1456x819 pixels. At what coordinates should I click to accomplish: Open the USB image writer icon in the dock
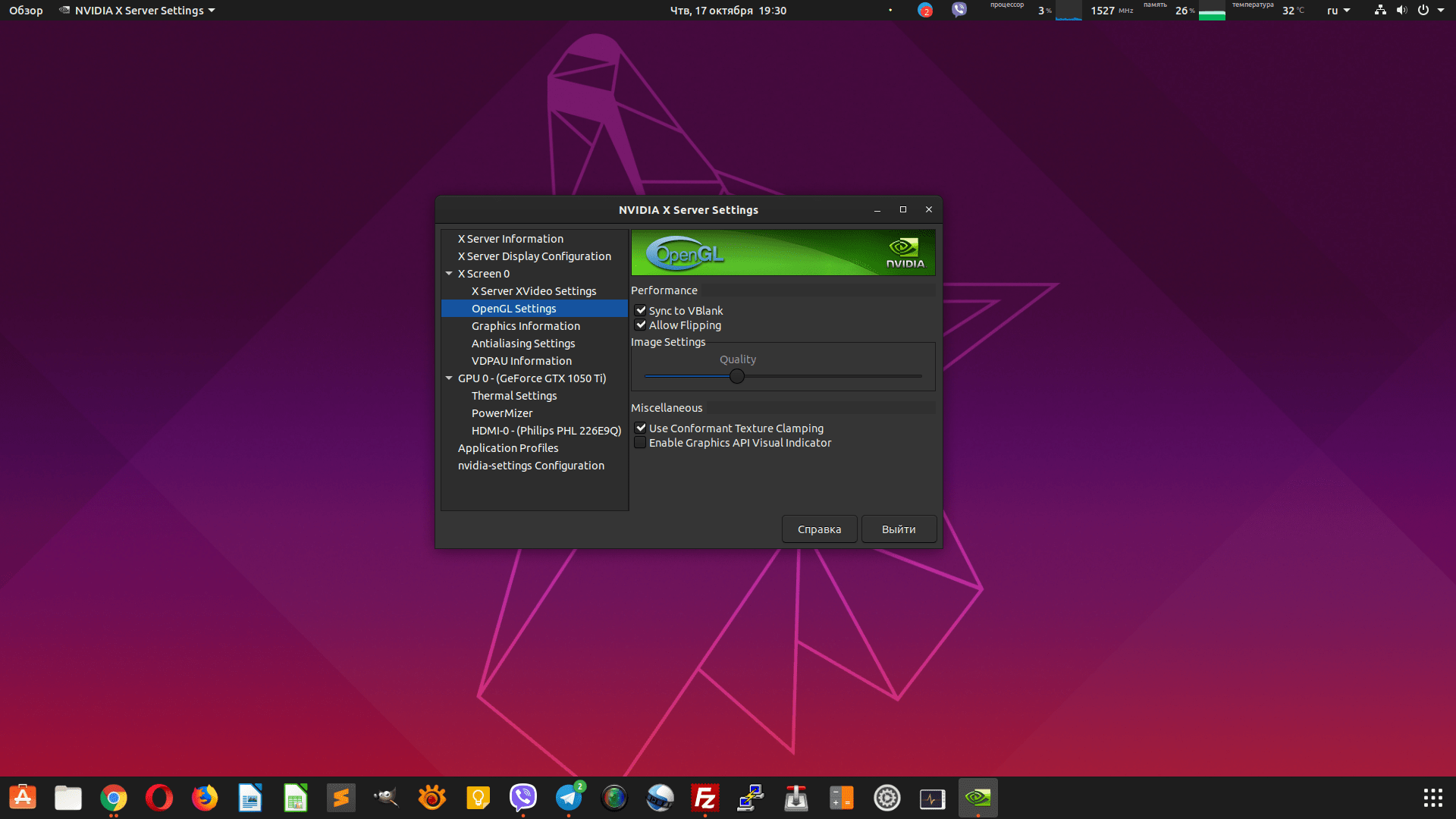coord(796,798)
